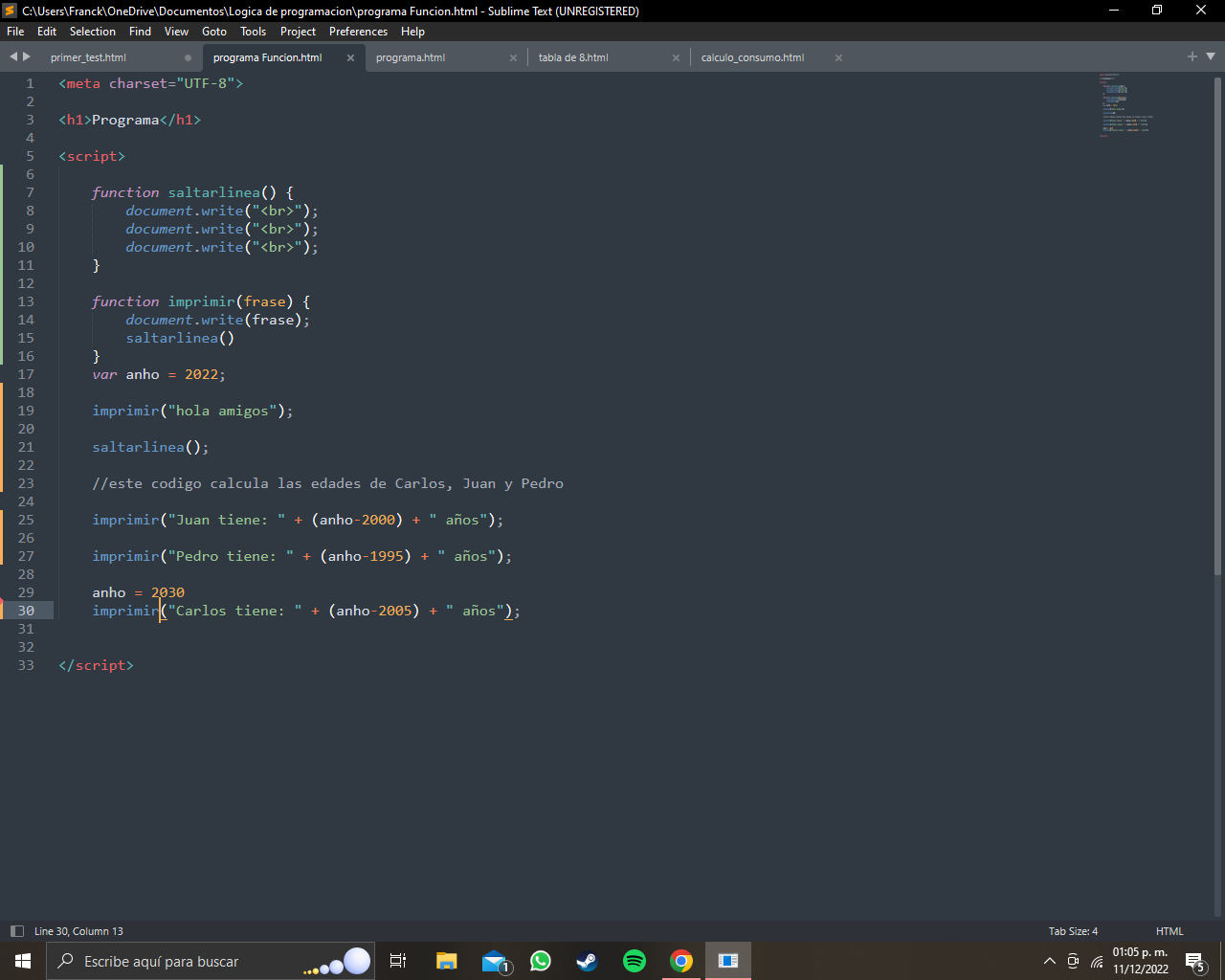Open File Explorer from the taskbar

coord(446,961)
